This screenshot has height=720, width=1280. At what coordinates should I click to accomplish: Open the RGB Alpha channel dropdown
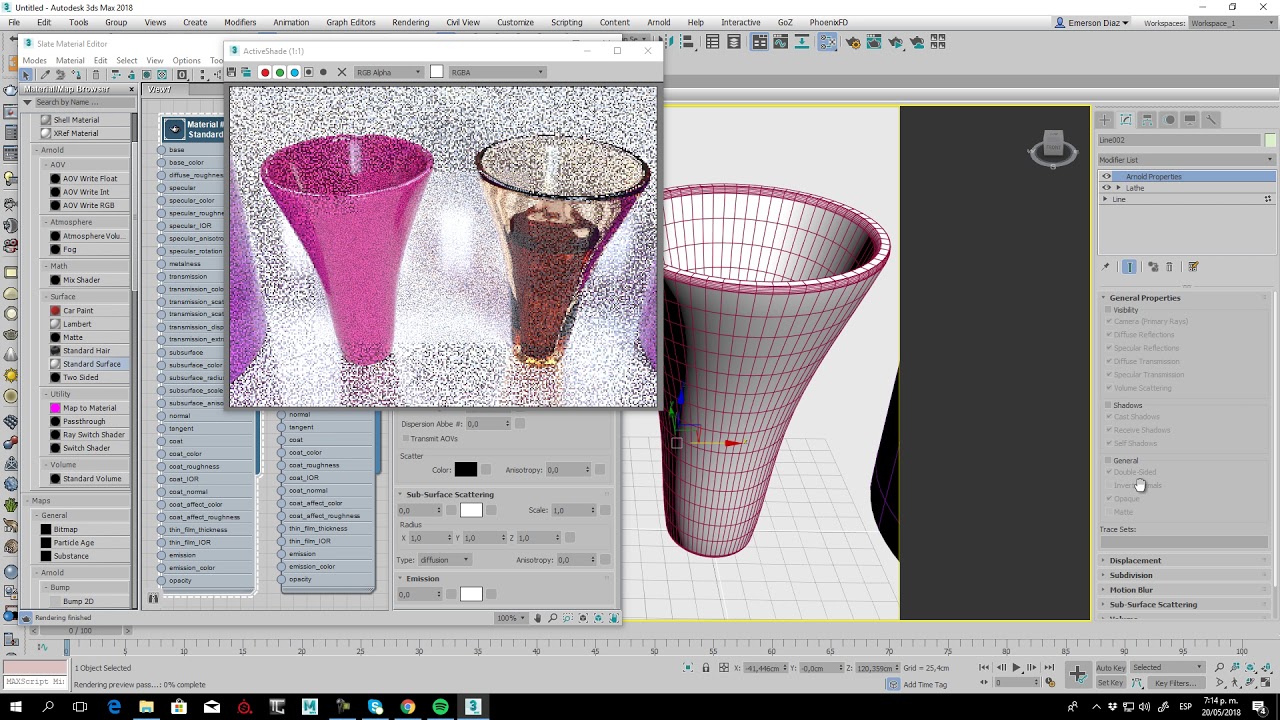pos(389,72)
